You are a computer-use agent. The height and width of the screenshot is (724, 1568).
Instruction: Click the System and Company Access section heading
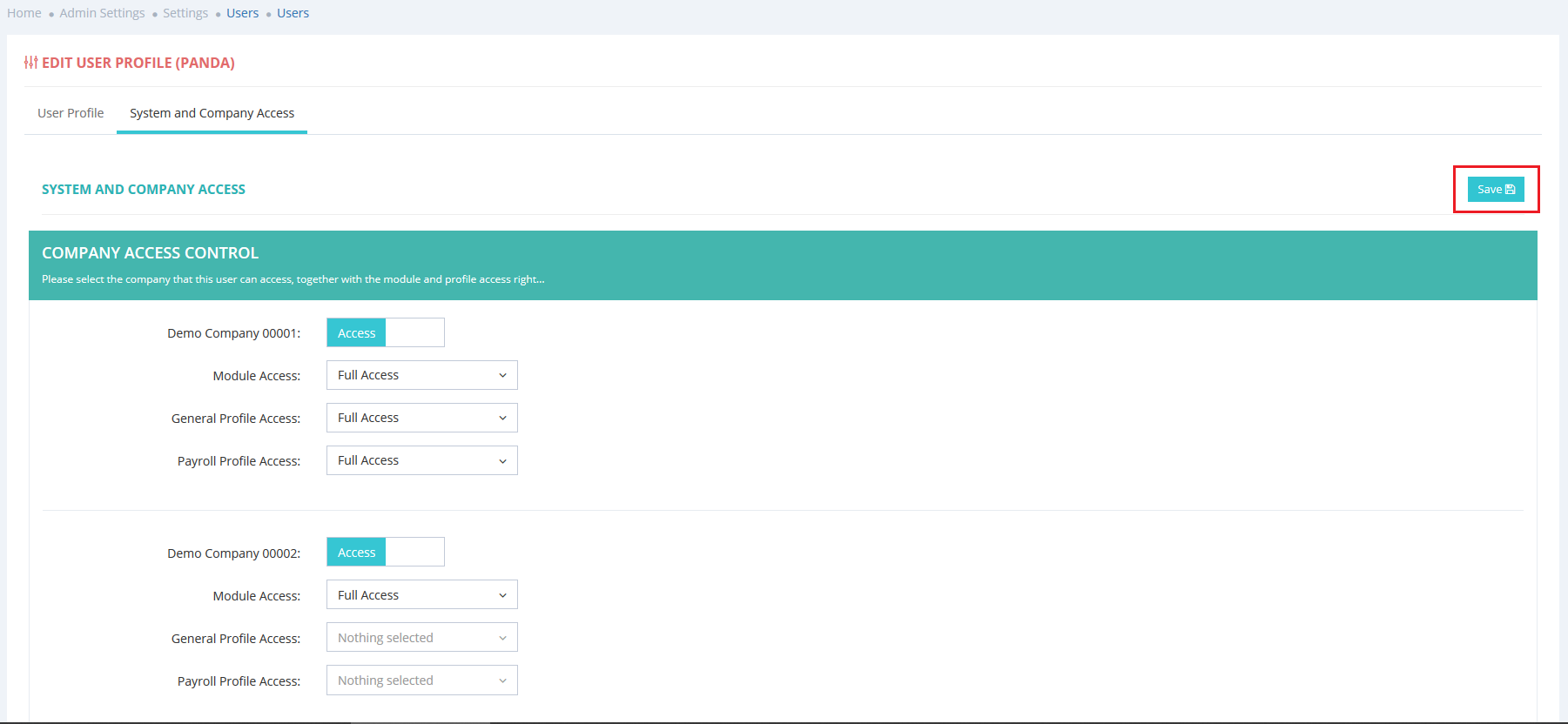(144, 189)
